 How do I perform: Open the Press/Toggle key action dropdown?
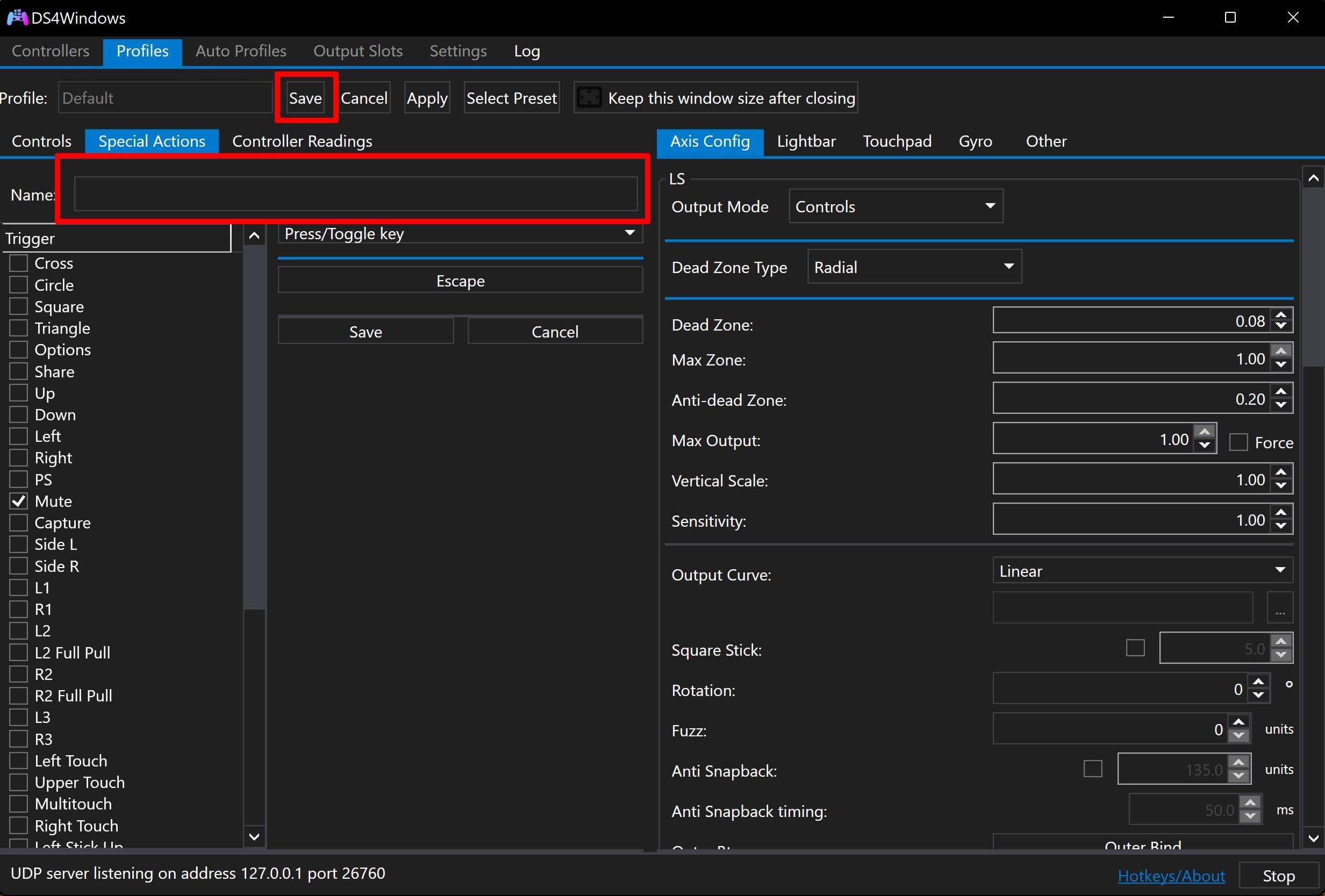(460, 234)
